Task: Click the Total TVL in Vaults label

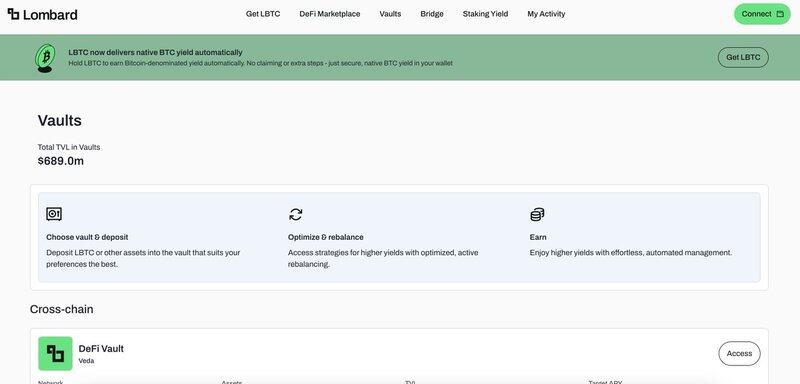Action: click(69, 147)
